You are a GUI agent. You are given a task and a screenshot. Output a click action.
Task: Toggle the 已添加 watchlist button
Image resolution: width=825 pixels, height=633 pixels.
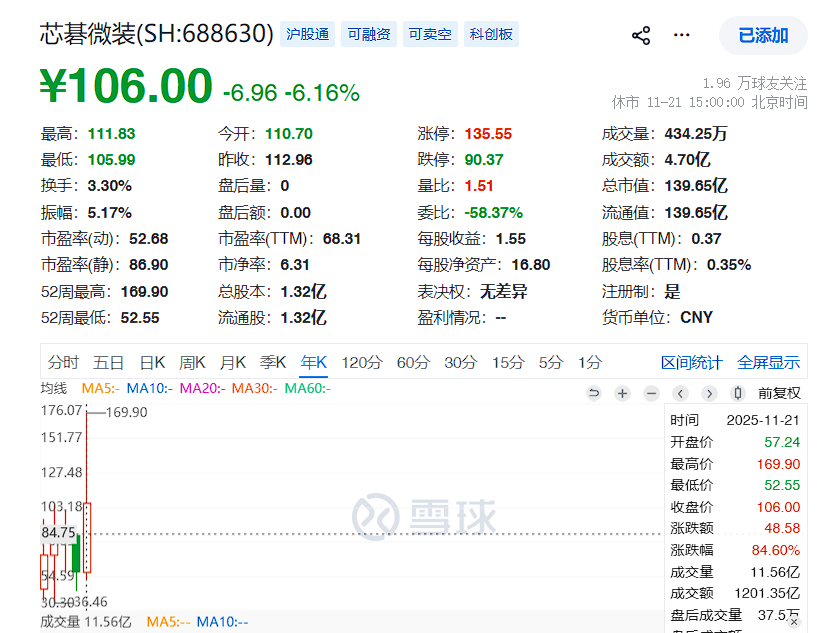[763, 35]
